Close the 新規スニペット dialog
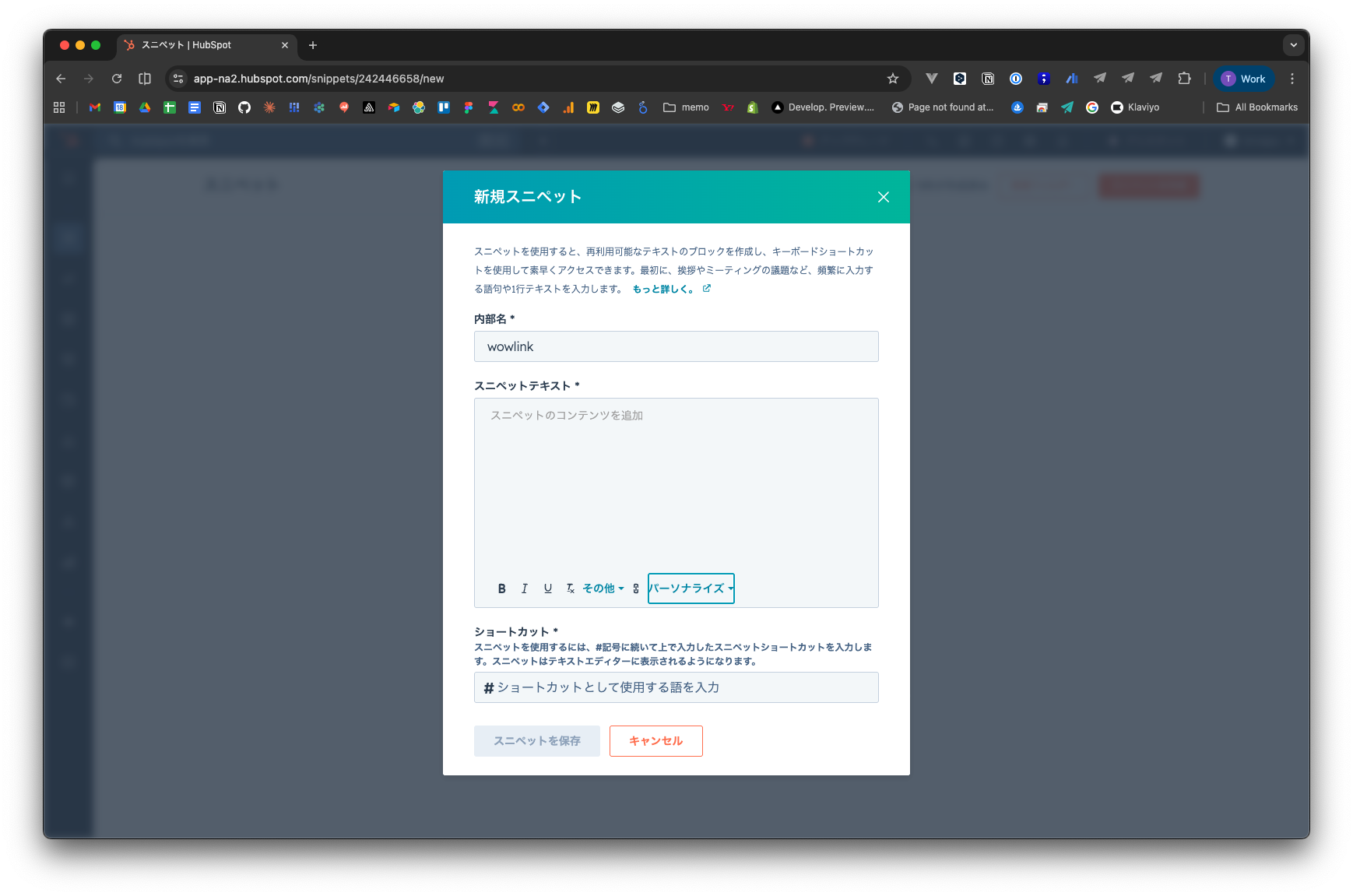 884,197
